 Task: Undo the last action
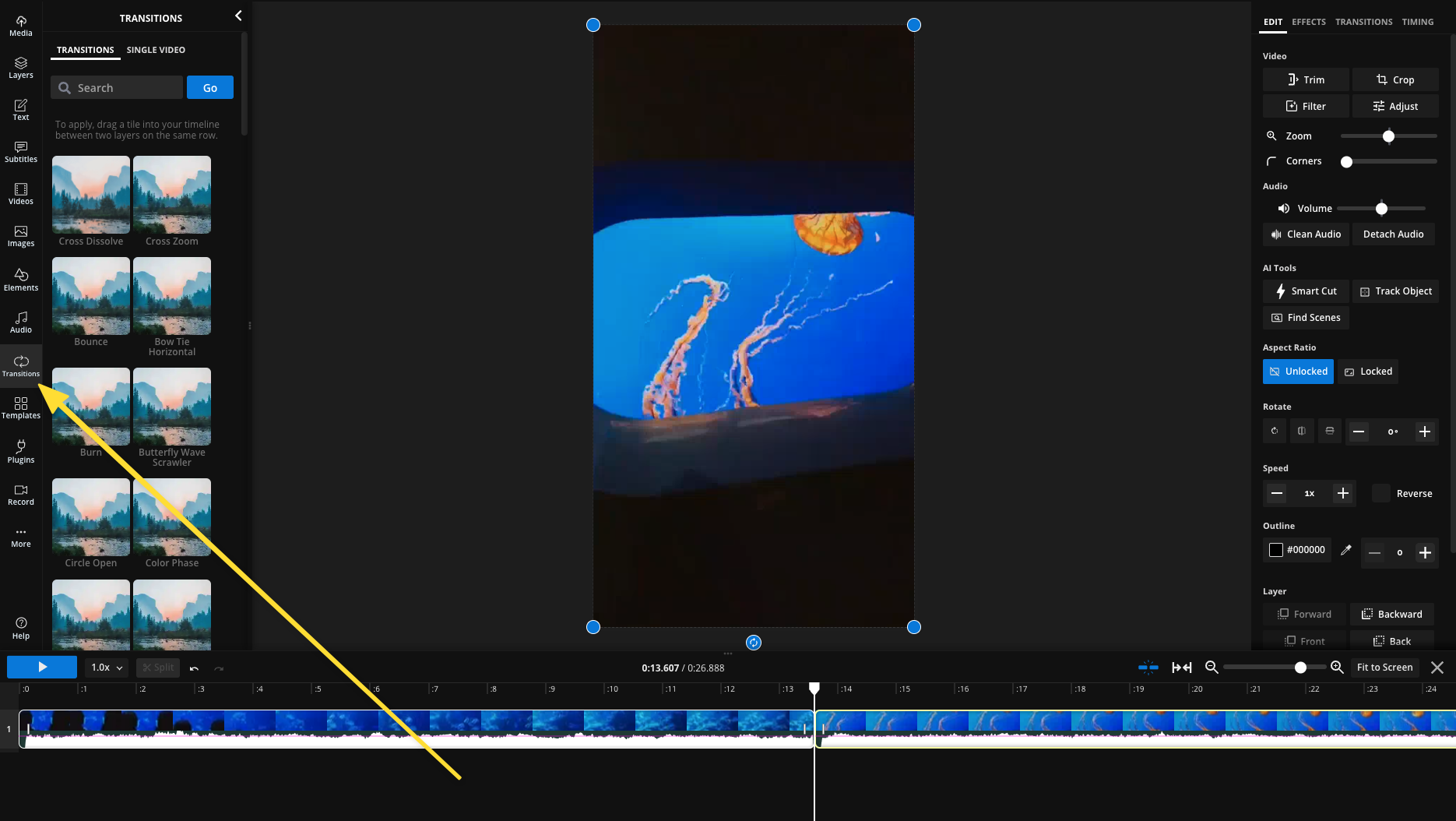click(x=194, y=668)
